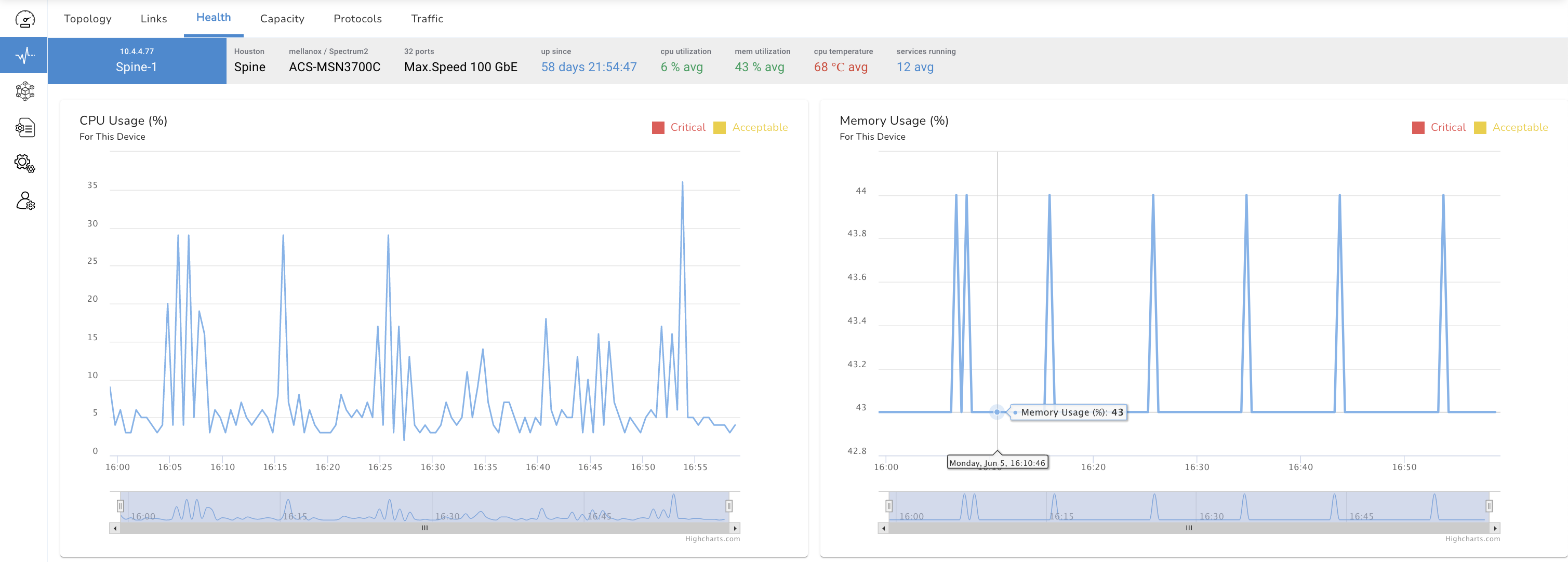The height and width of the screenshot is (562, 1568).
Task: Click CPU navigator left range handle
Action: pos(121,506)
